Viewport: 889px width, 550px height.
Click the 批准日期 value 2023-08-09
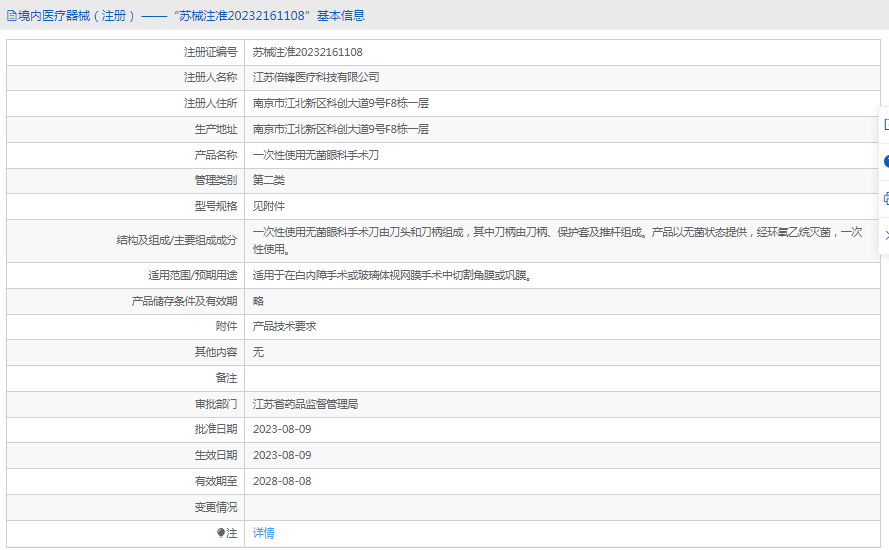[282, 430]
